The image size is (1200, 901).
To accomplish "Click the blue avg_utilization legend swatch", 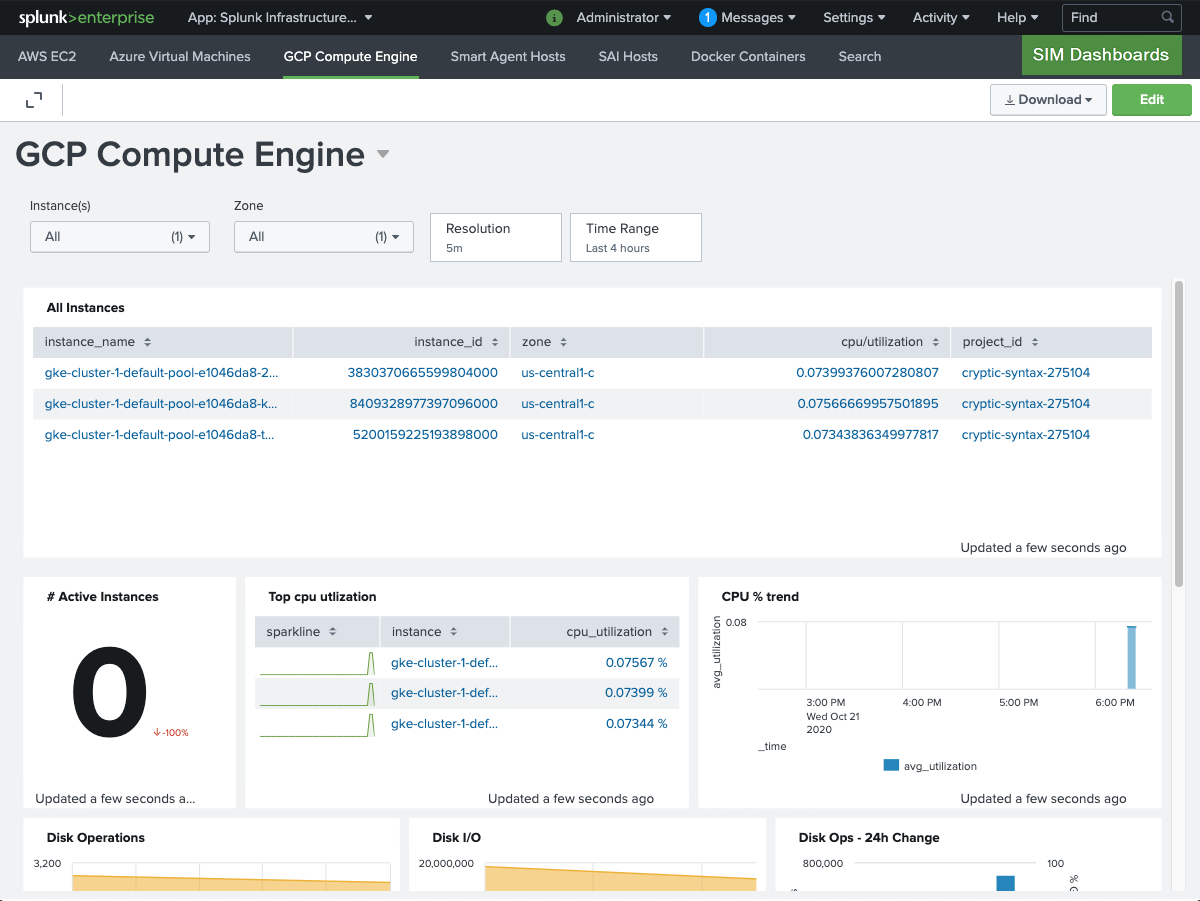I will 891,766.
